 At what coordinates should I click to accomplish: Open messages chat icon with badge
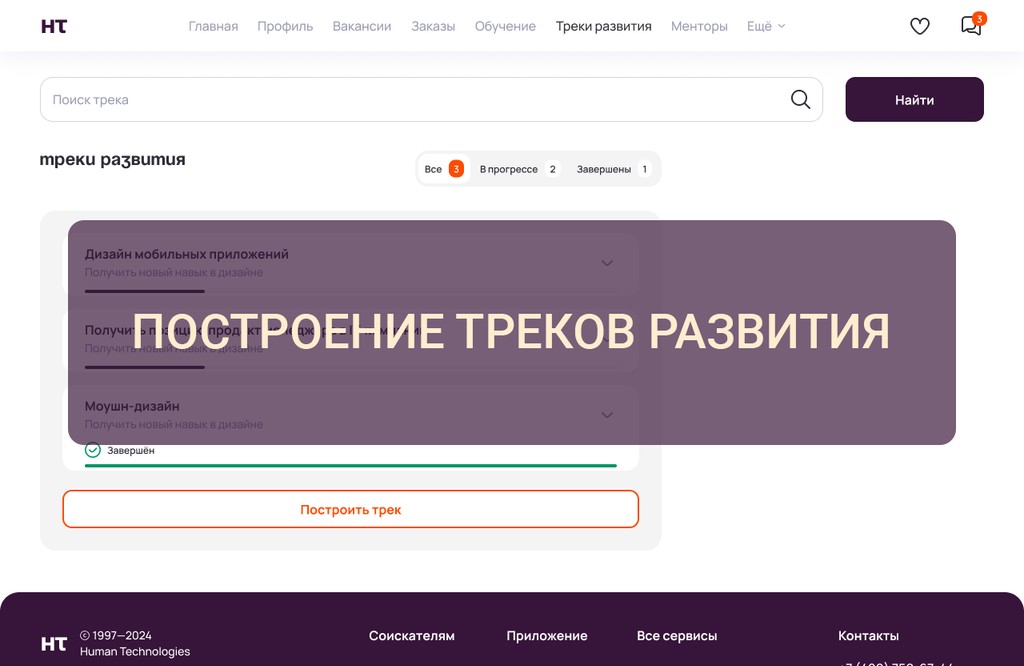(972, 25)
